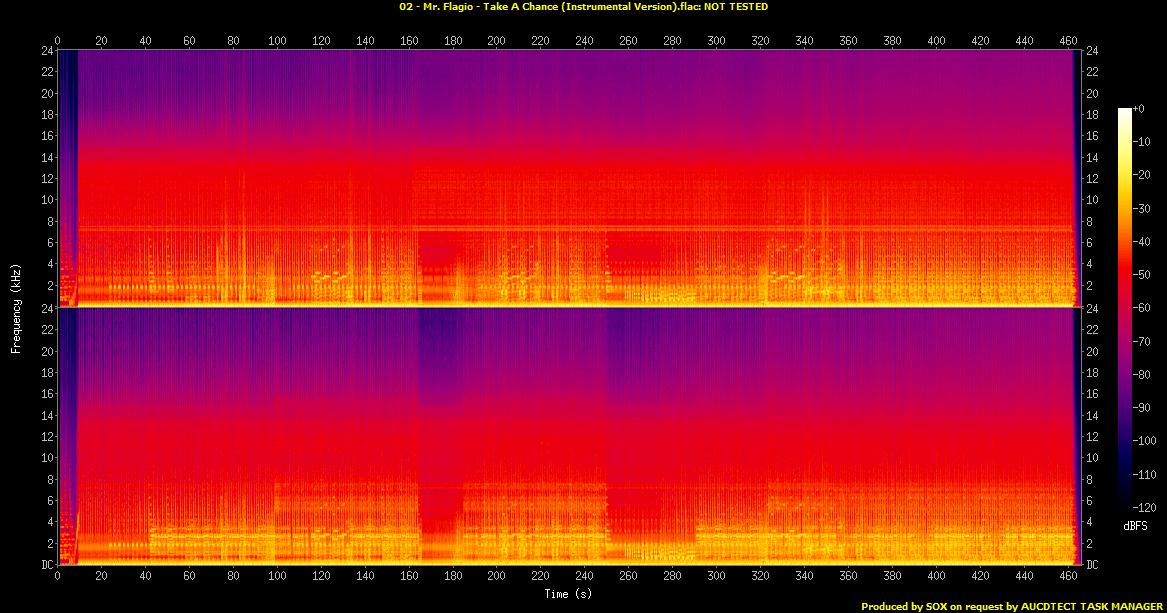Click the dBFS color gradient scale bar
Viewport: 1167px width, 613px height.
point(1125,307)
